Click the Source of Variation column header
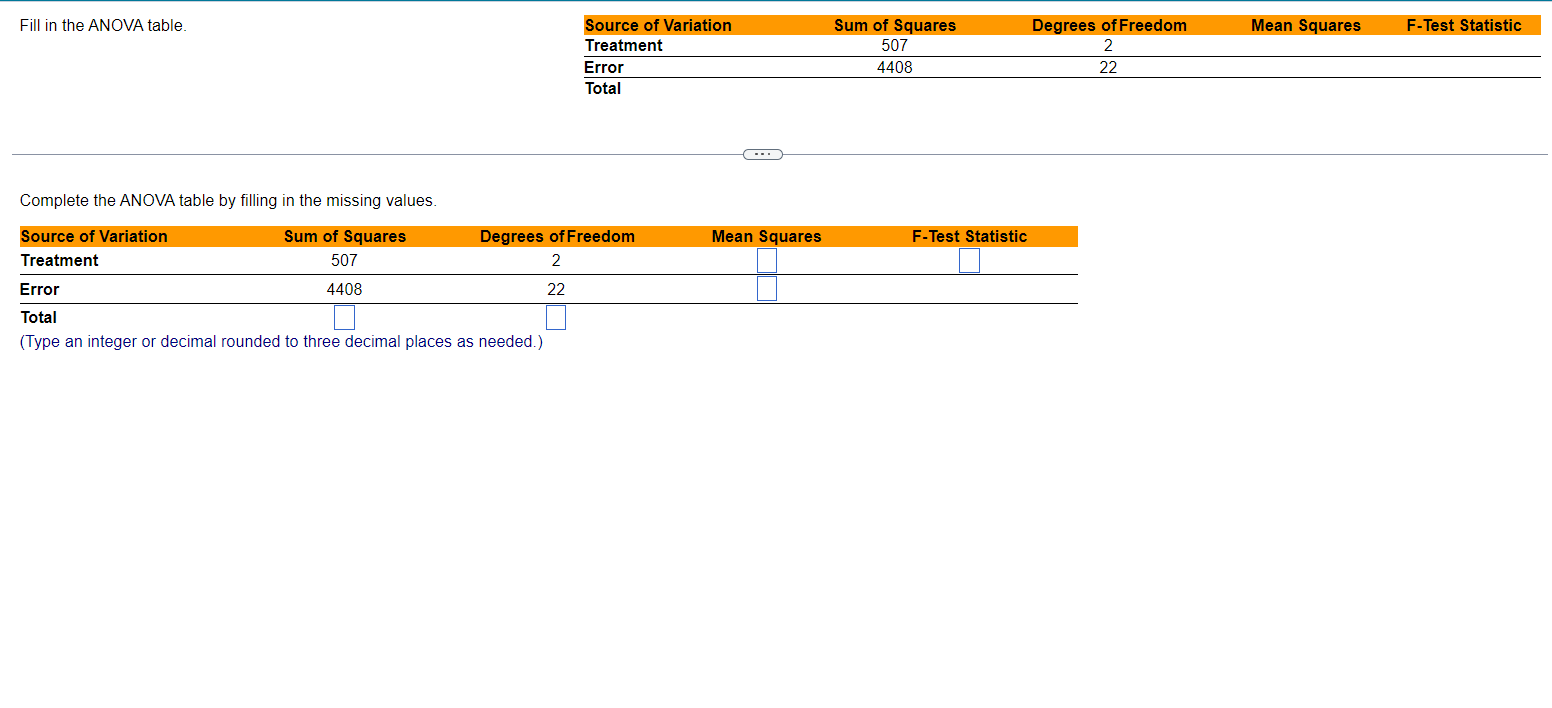Screen dimensions: 1552x708 [x=94, y=236]
